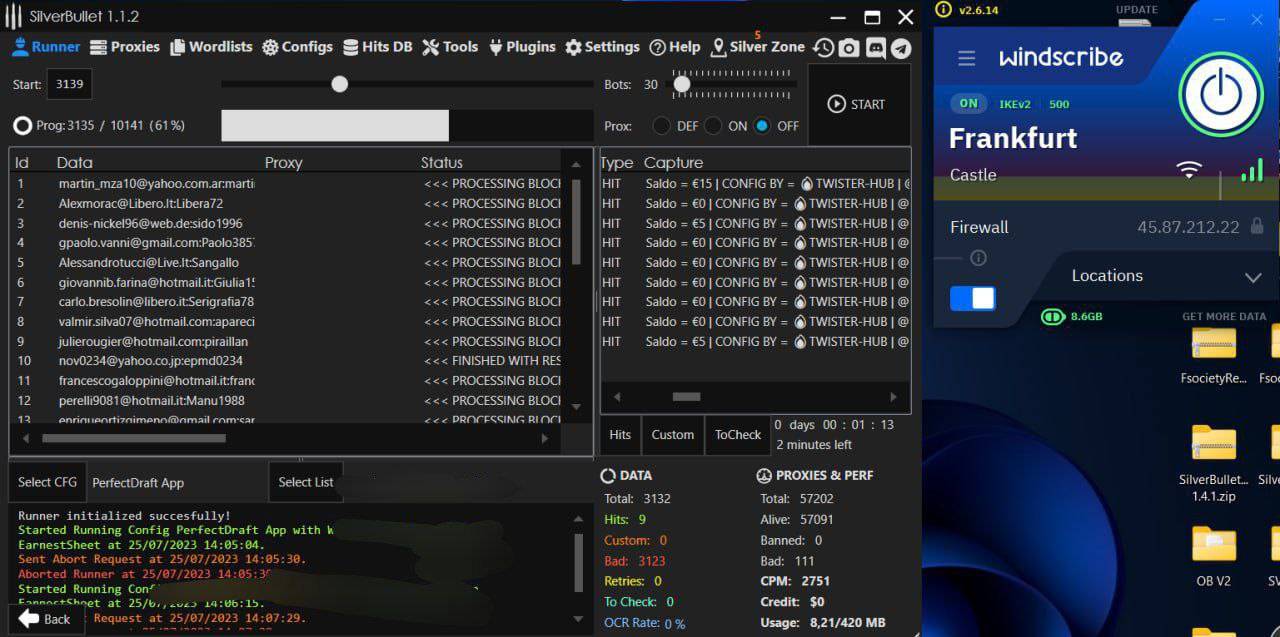Click bot list scroll-right arrow

click(x=545, y=438)
